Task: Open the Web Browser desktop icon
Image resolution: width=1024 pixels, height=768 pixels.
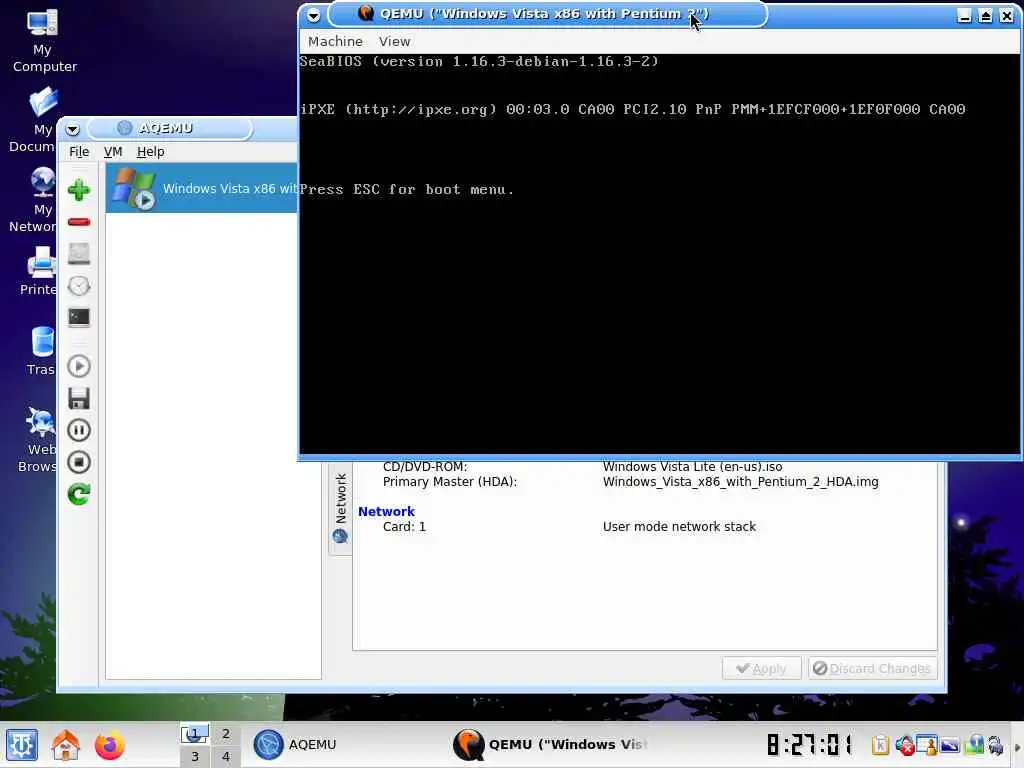Action: tap(38, 439)
